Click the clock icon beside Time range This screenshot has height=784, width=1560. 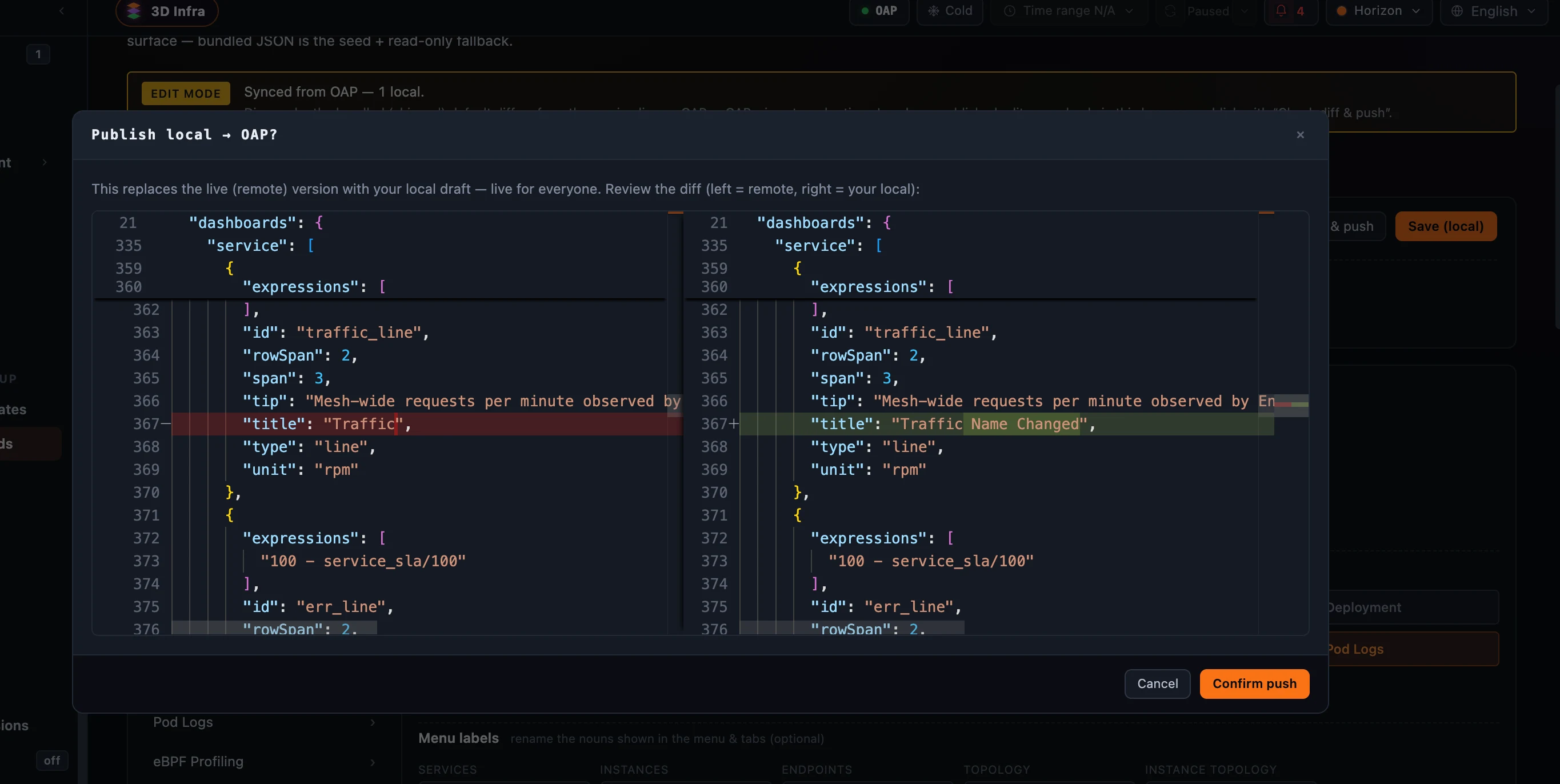(1010, 11)
